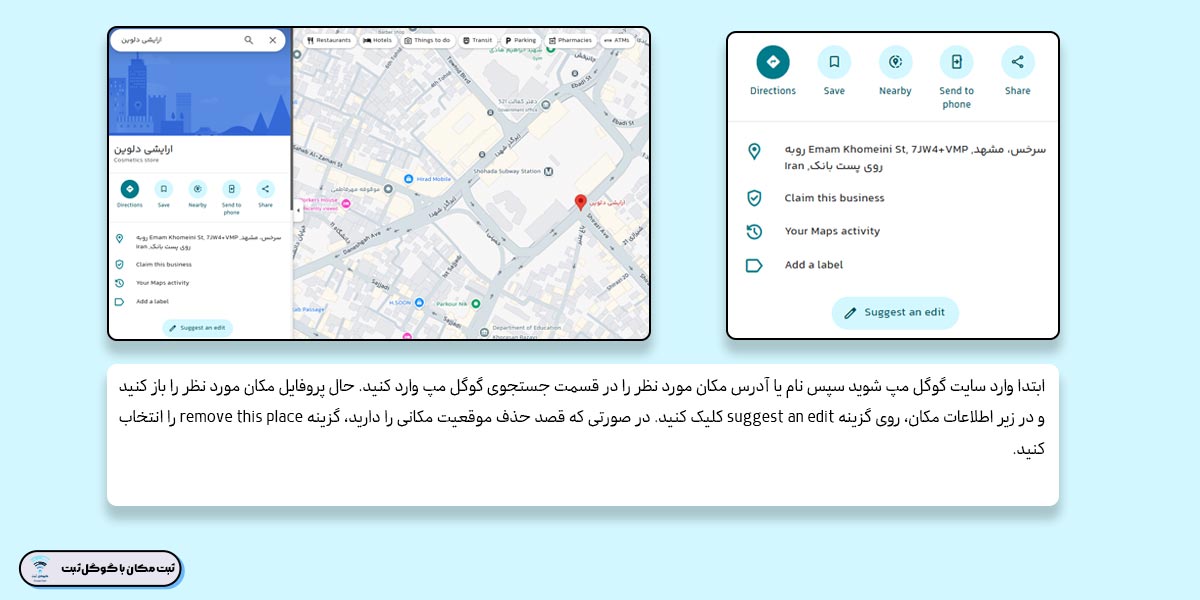Click the Save bookmark icon
The image size is (1200, 600).
834,61
